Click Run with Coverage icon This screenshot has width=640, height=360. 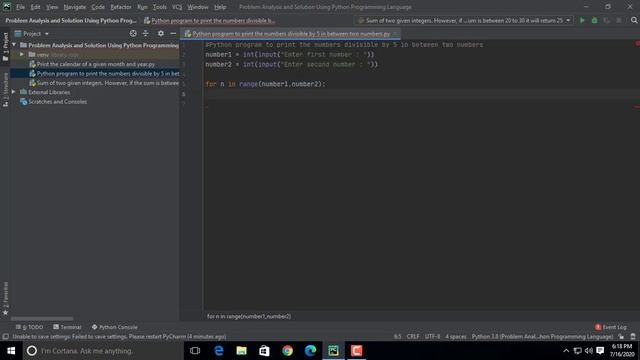pyautogui.click(x=607, y=20)
